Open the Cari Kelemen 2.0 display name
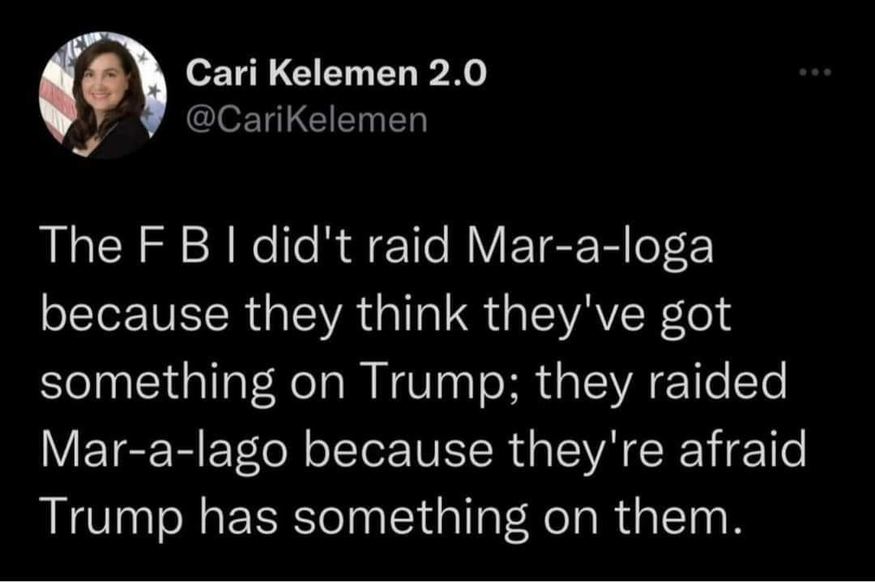 (338, 75)
